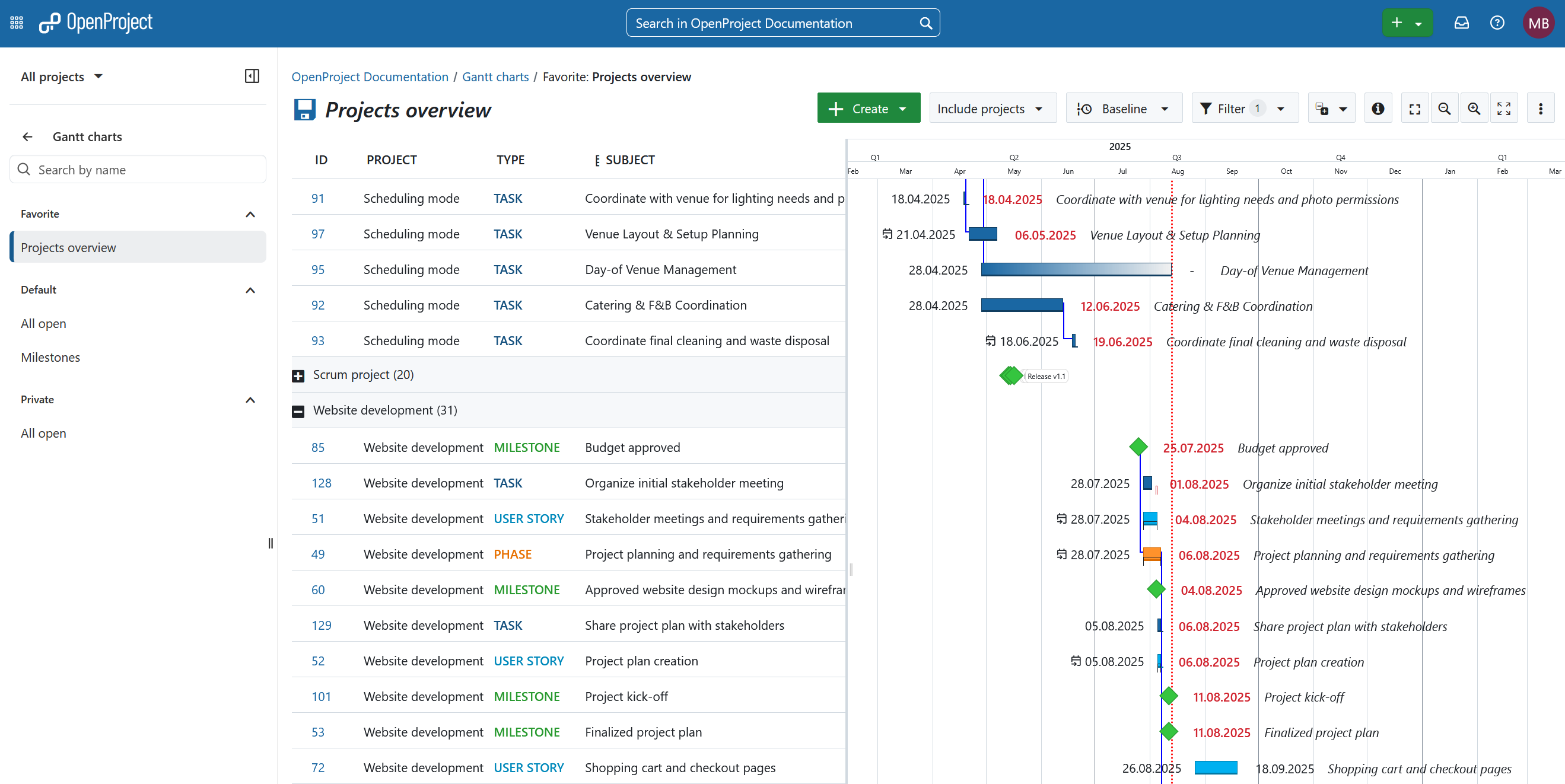Collapse the Website development group

click(x=298, y=410)
